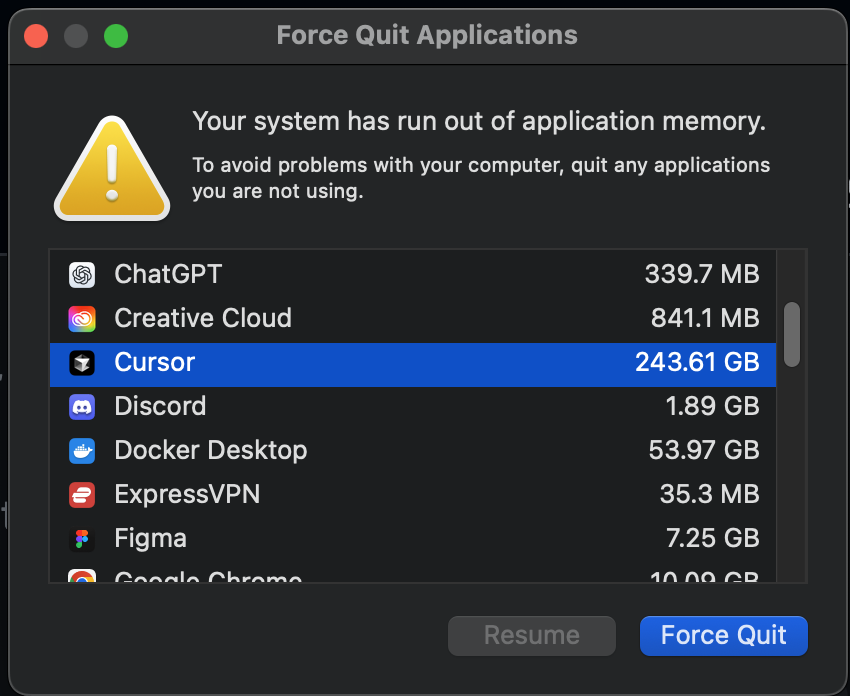Click the Cursor app icon
Screen dimensions: 850x696
click(x=82, y=362)
